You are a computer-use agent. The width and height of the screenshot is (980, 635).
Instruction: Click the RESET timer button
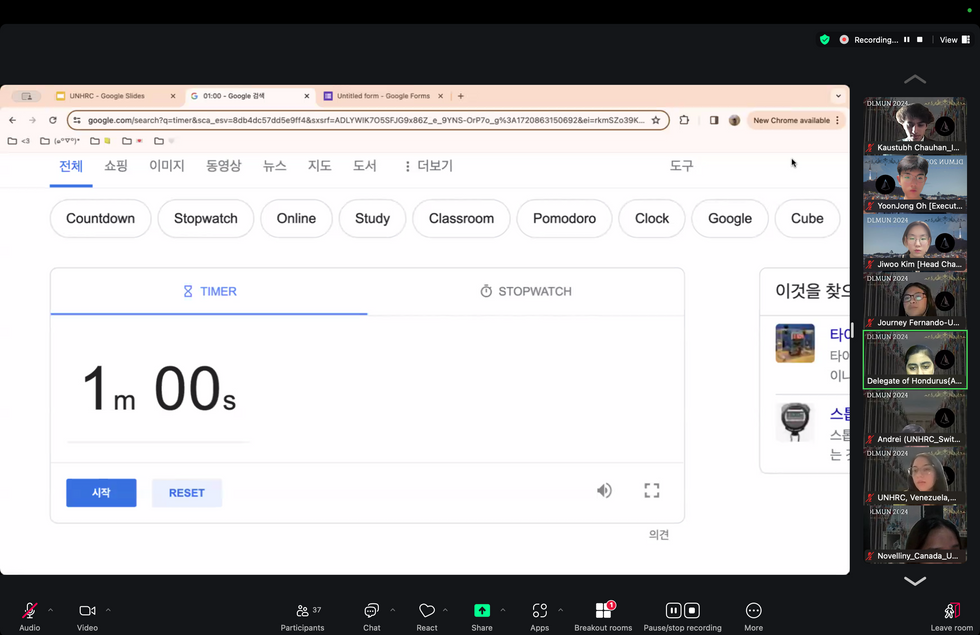coord(187,492)
